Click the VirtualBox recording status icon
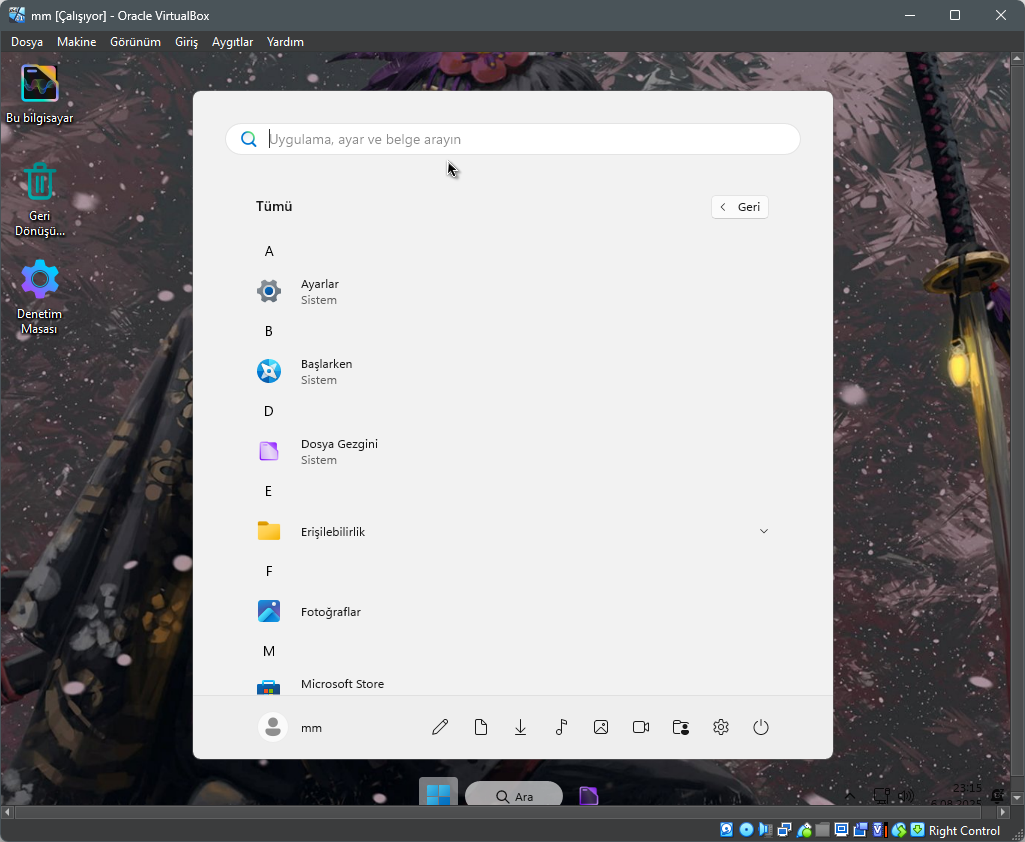 (860, 830)
